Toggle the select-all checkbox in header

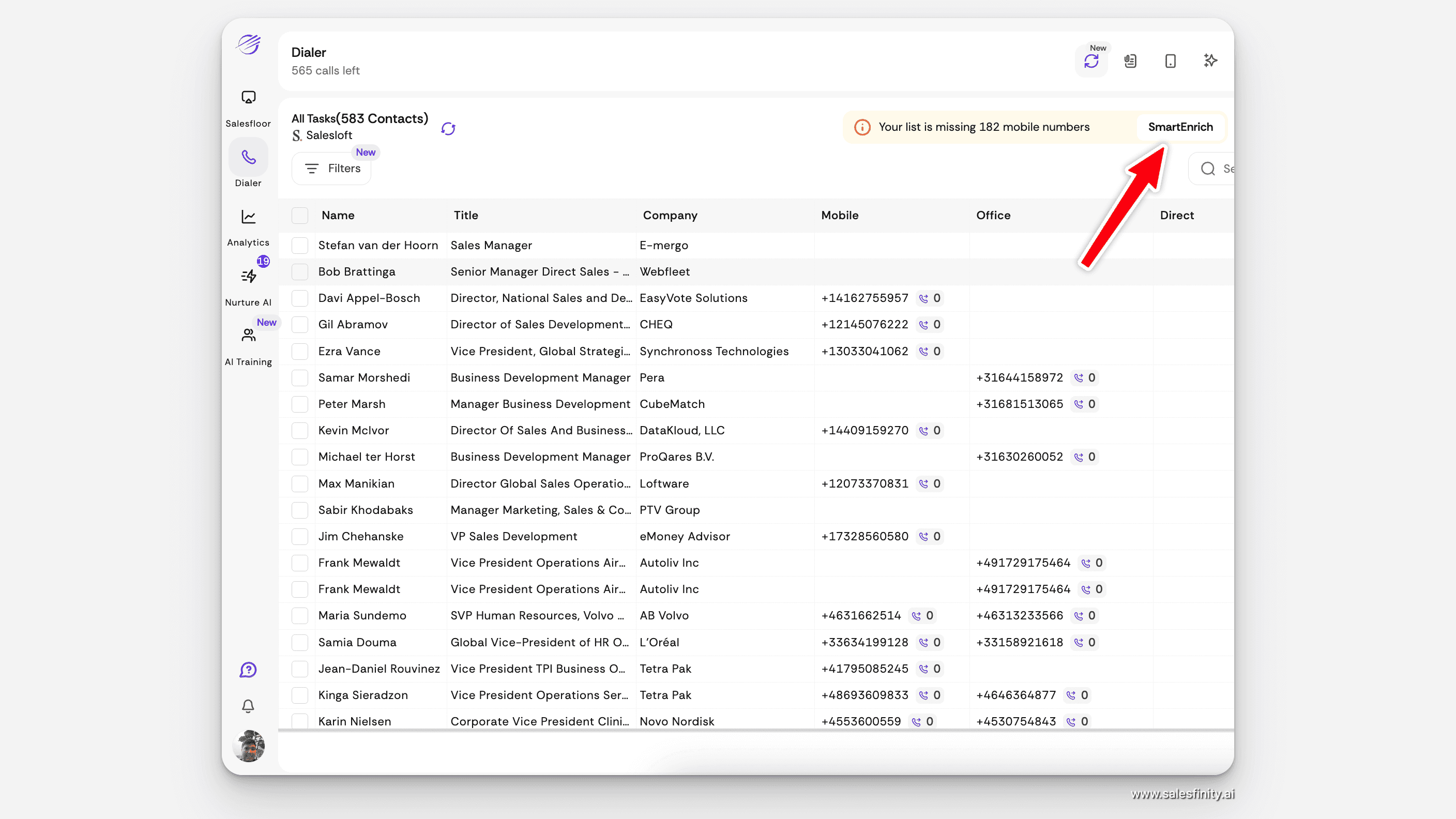pos(299,215)
